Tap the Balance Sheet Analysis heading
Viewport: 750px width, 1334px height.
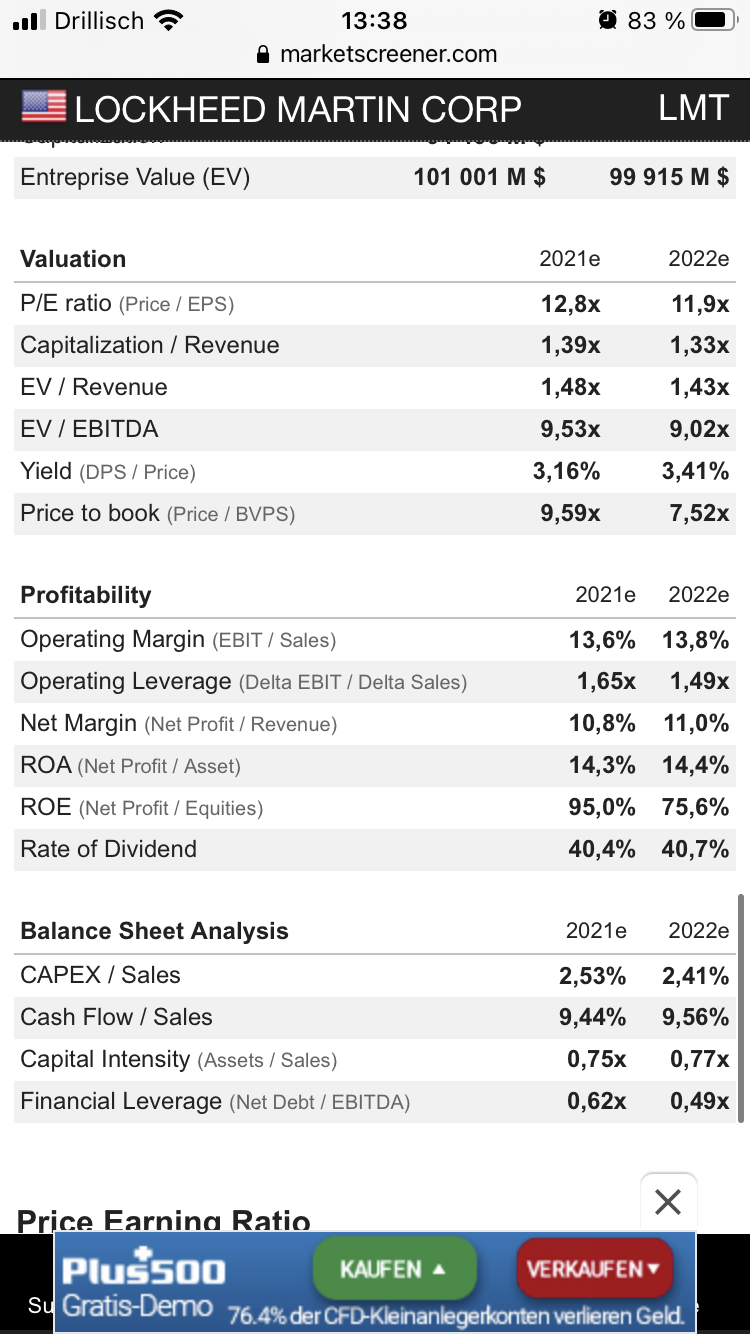(154, 931)
